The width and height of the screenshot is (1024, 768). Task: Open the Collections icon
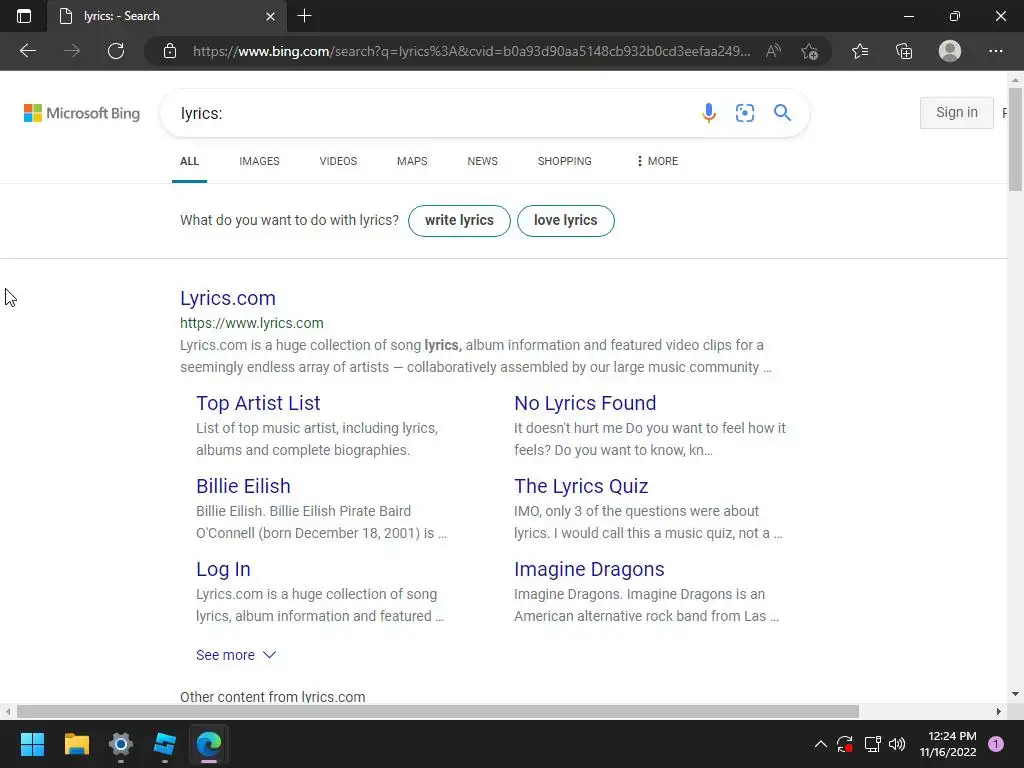(x=904, y=51)
